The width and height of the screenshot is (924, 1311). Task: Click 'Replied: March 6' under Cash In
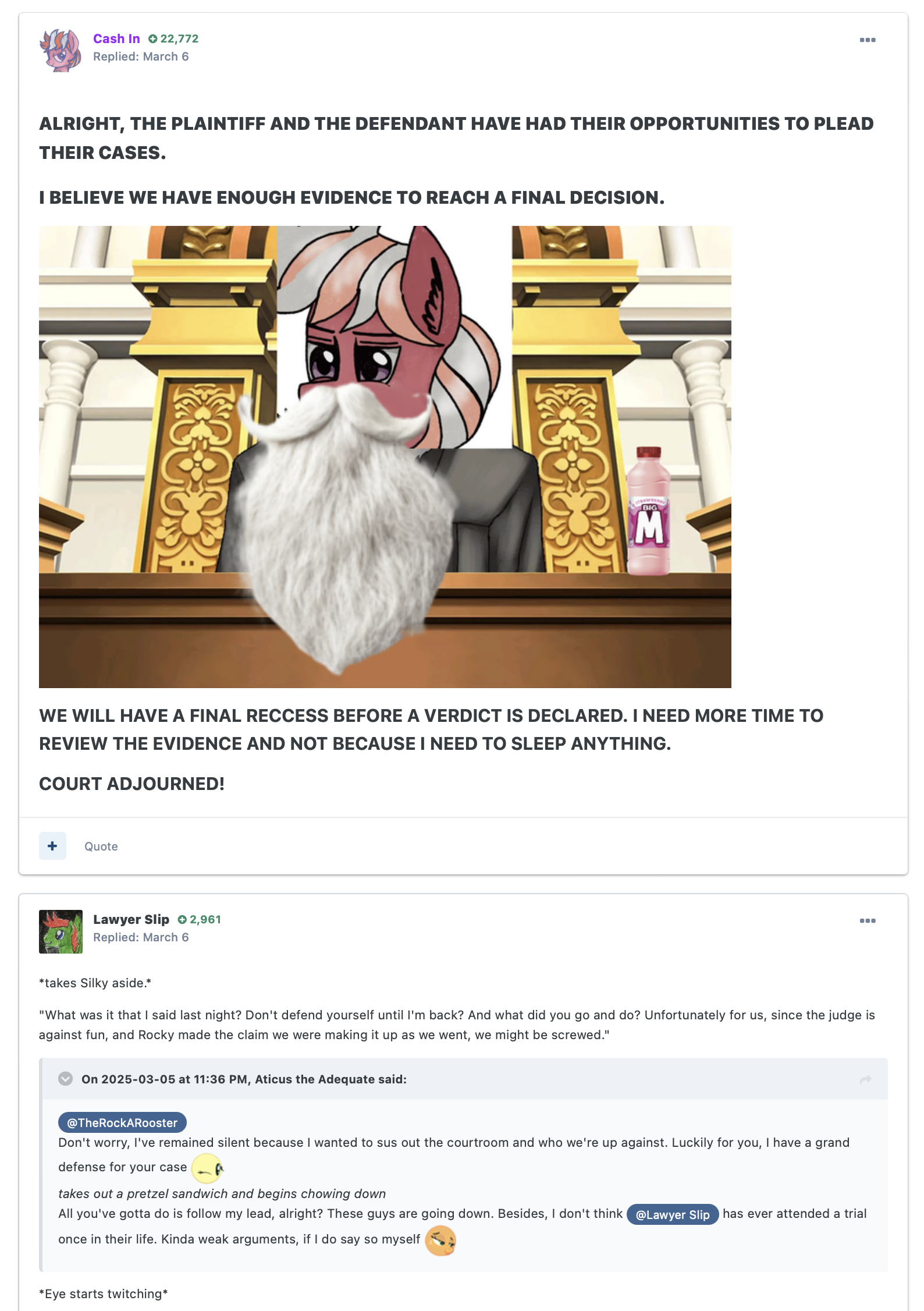pos(141,56)
